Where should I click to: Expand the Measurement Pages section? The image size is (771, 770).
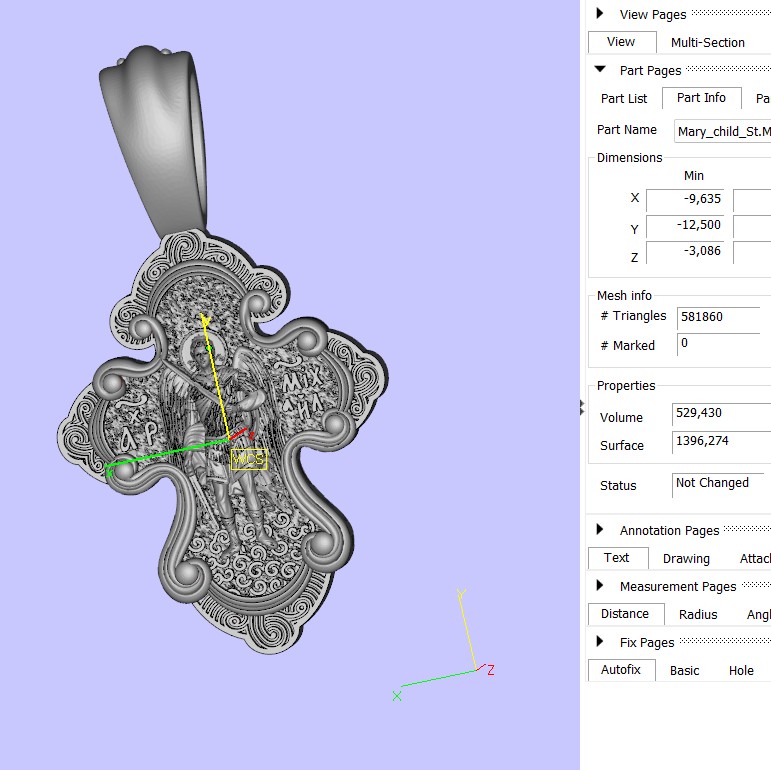[x=599, y=585]
